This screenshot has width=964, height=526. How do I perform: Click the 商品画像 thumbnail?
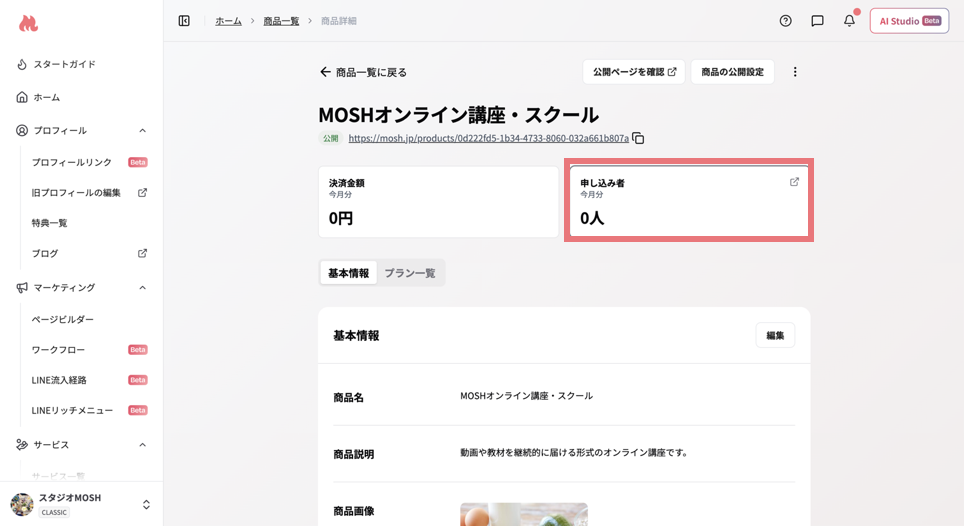[524, 514]
